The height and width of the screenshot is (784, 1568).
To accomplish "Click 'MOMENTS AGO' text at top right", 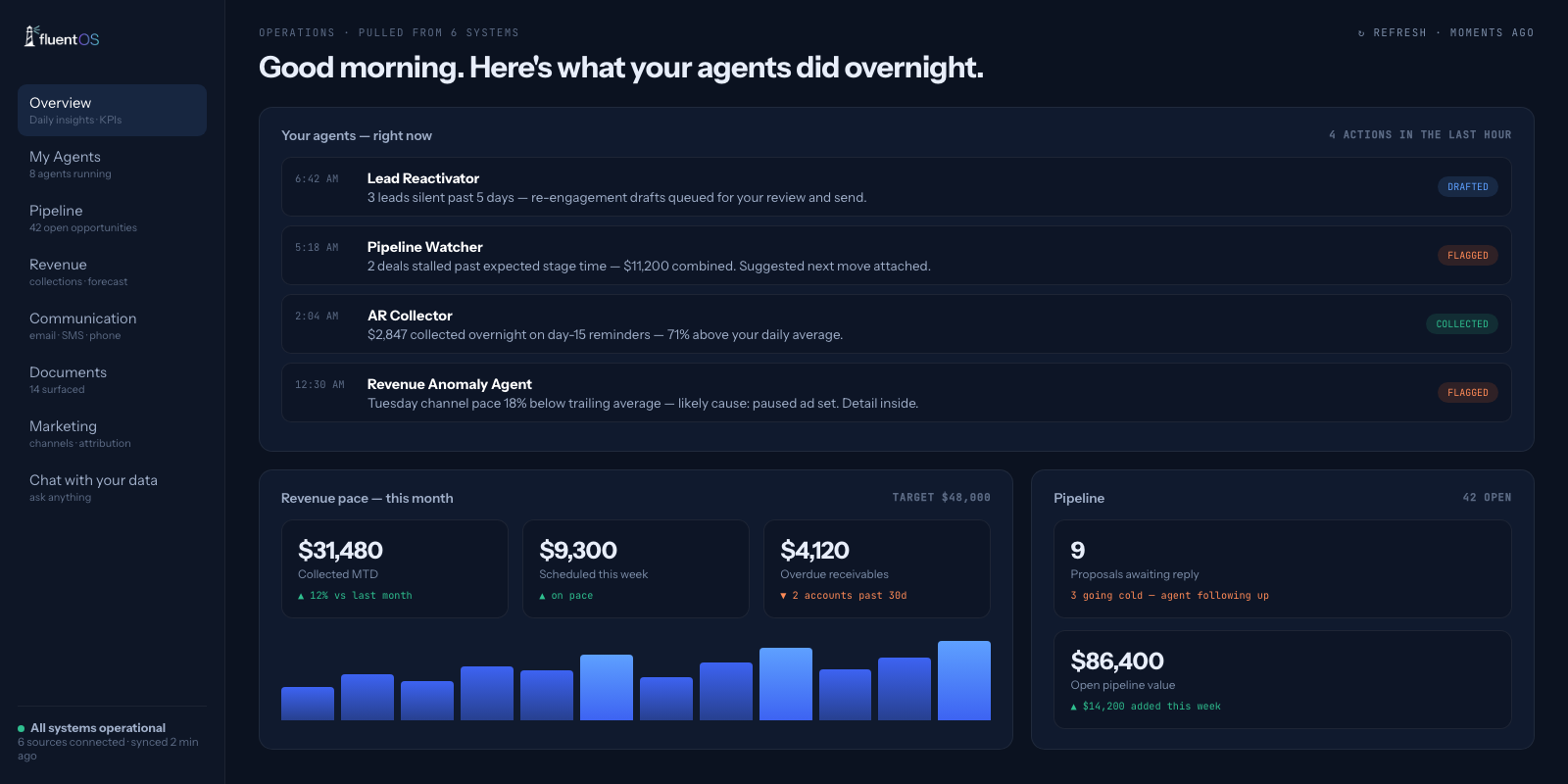I will pos(1492,33).
